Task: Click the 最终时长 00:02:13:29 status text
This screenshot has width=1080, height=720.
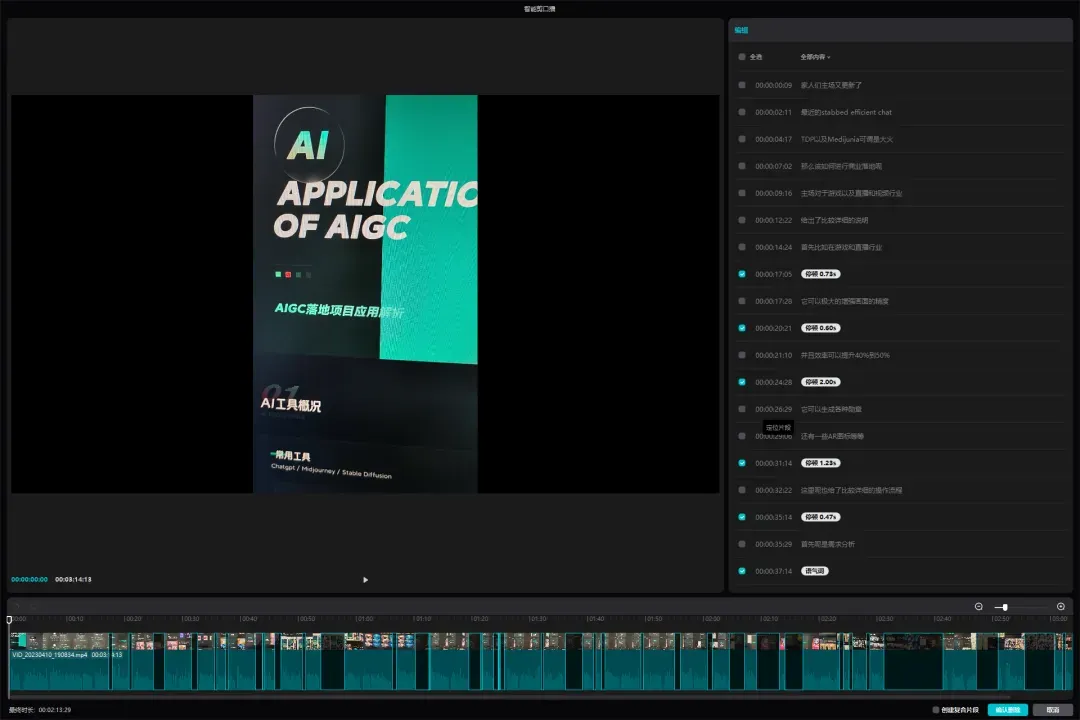Action: click(x=40, y=710)
